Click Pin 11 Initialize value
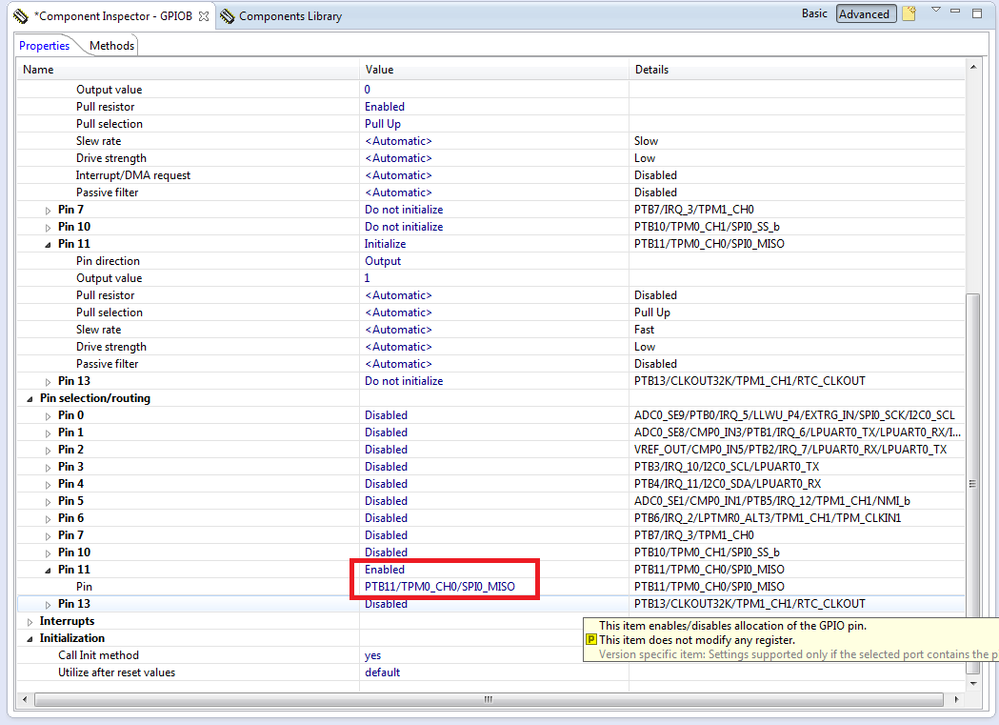Image resolution: width=999 pixels, height=725 pixels. [x=385, y=243]
